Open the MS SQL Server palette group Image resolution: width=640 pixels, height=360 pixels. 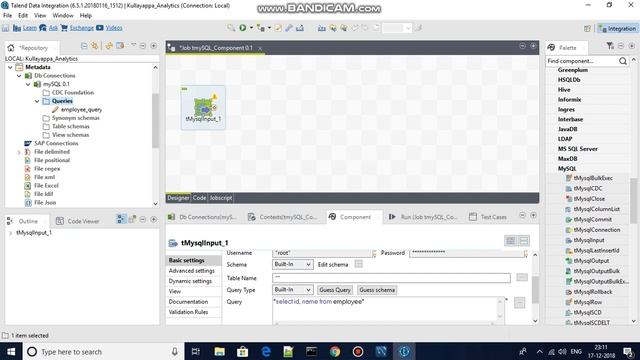coord(578,149)
